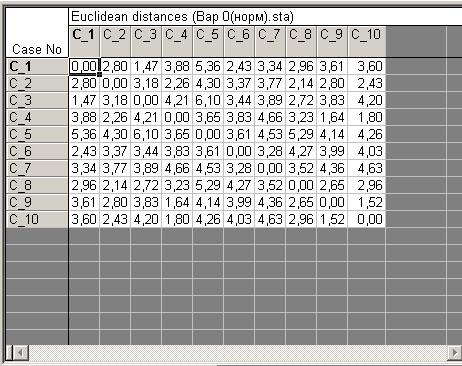Click the Case No header cell
The height and width of the screenshot is (366, 462).
click(37, 33)
